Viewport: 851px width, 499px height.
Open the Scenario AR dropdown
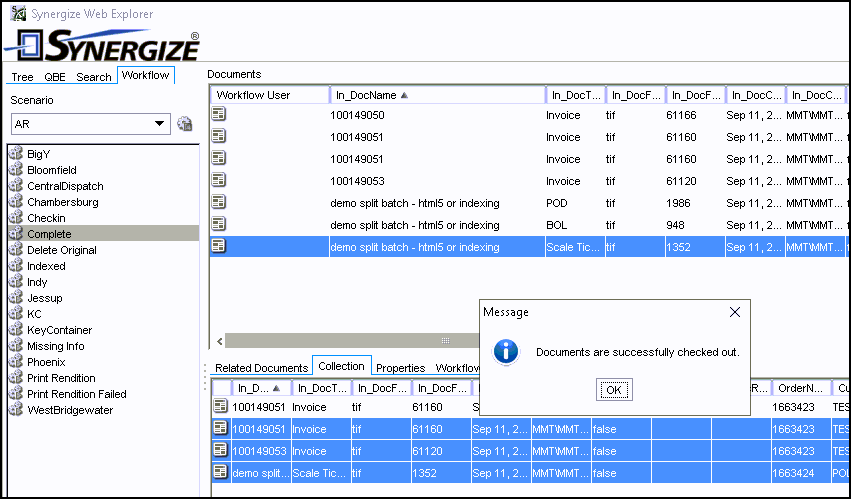click(91, 124)
